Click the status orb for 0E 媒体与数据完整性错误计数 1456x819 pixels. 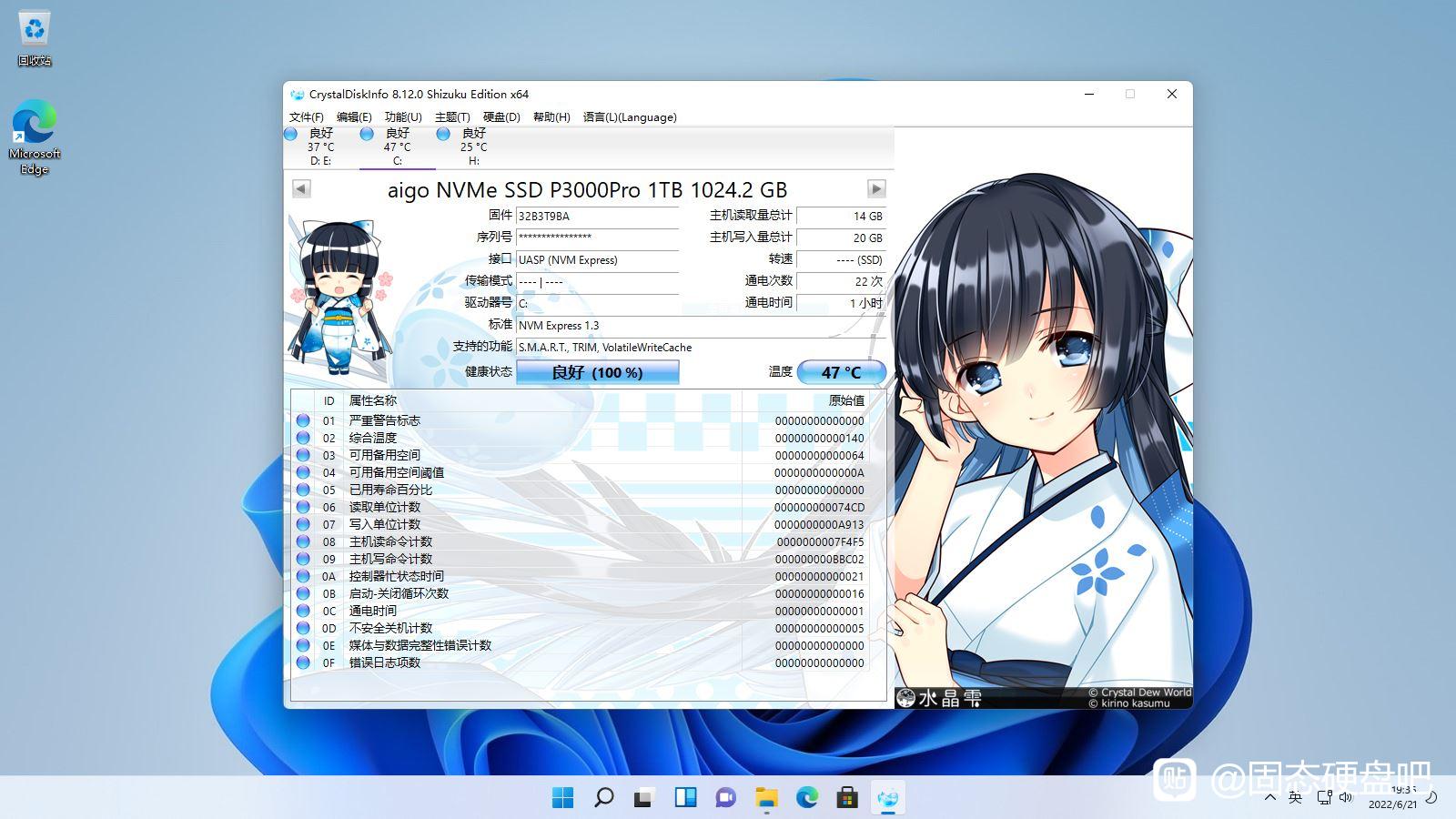[x=303, y=645]
